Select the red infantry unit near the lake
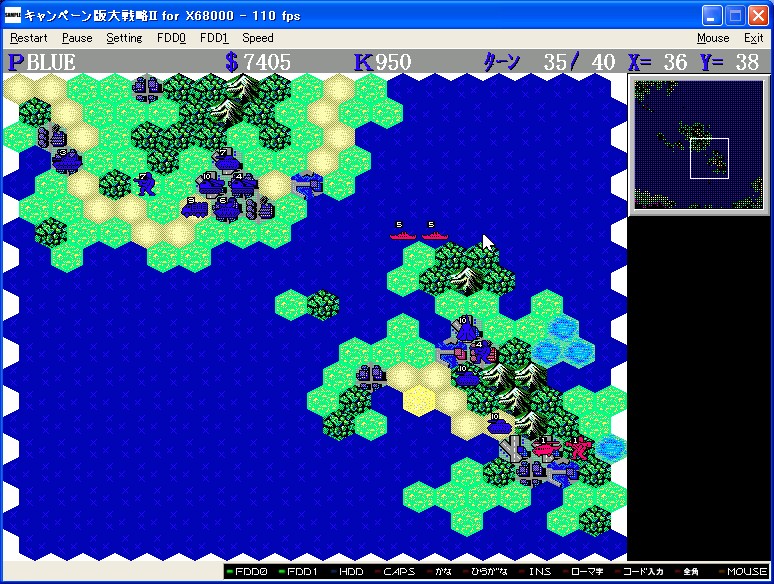Screen dimensions: 774x584 (x=578, y=446)
